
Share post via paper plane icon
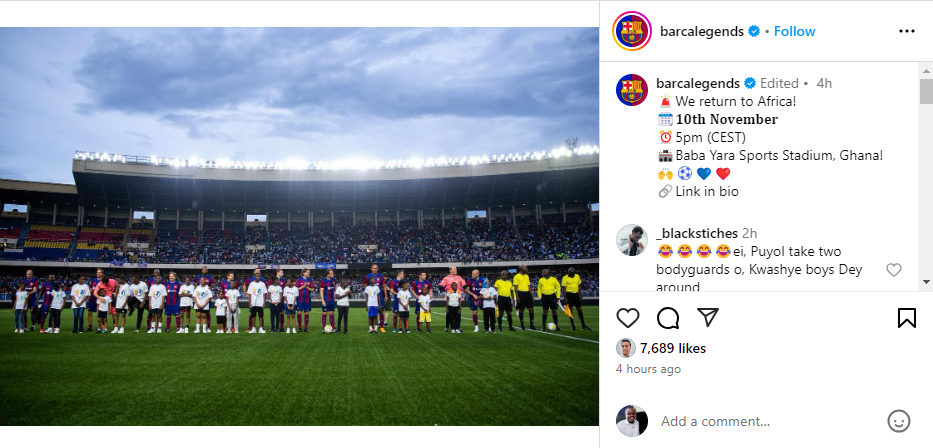pyautogui.click(x=708, y=317)
